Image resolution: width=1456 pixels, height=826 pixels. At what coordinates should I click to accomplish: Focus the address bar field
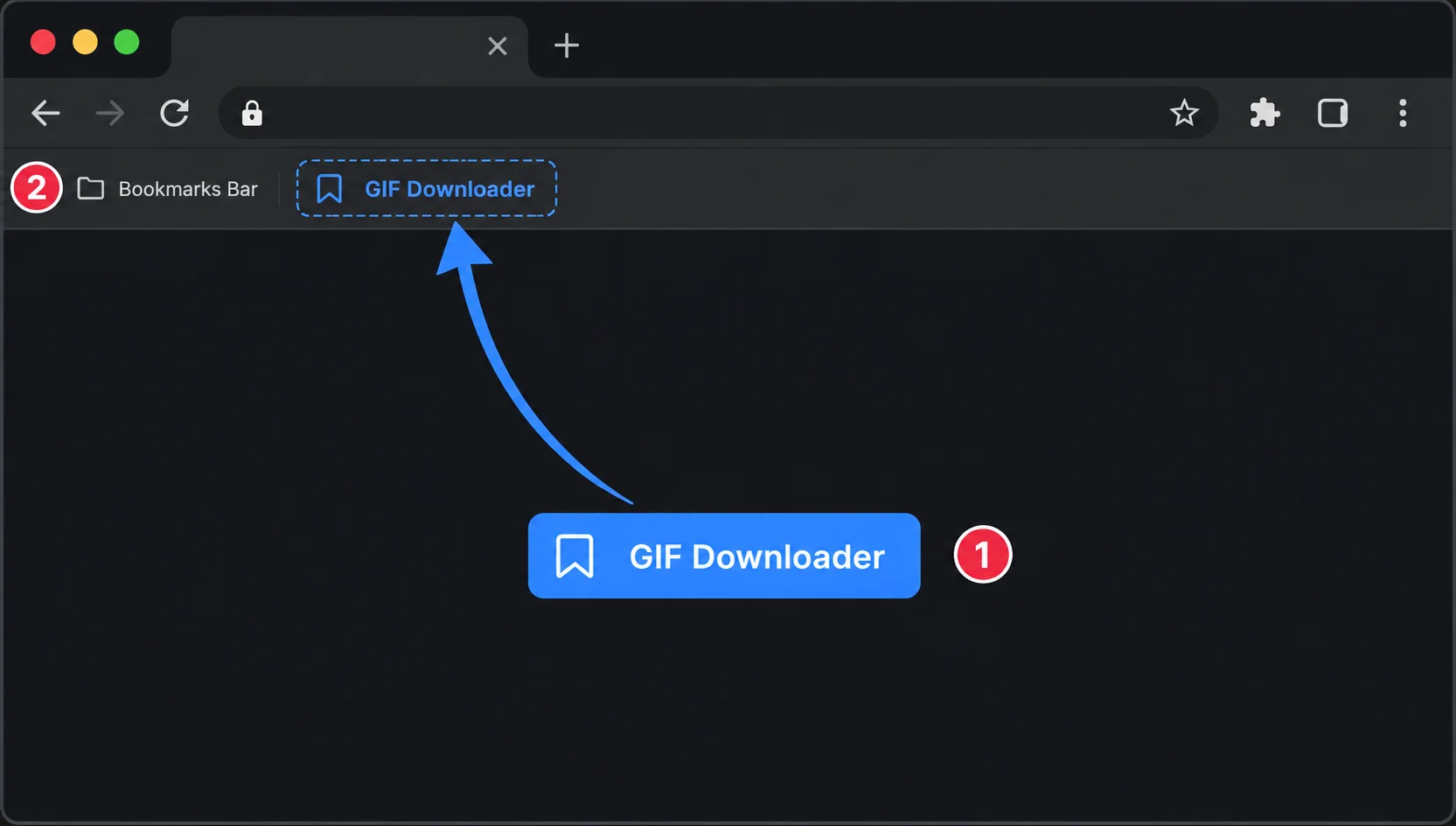pyautogui.click(x=717, y=113)
